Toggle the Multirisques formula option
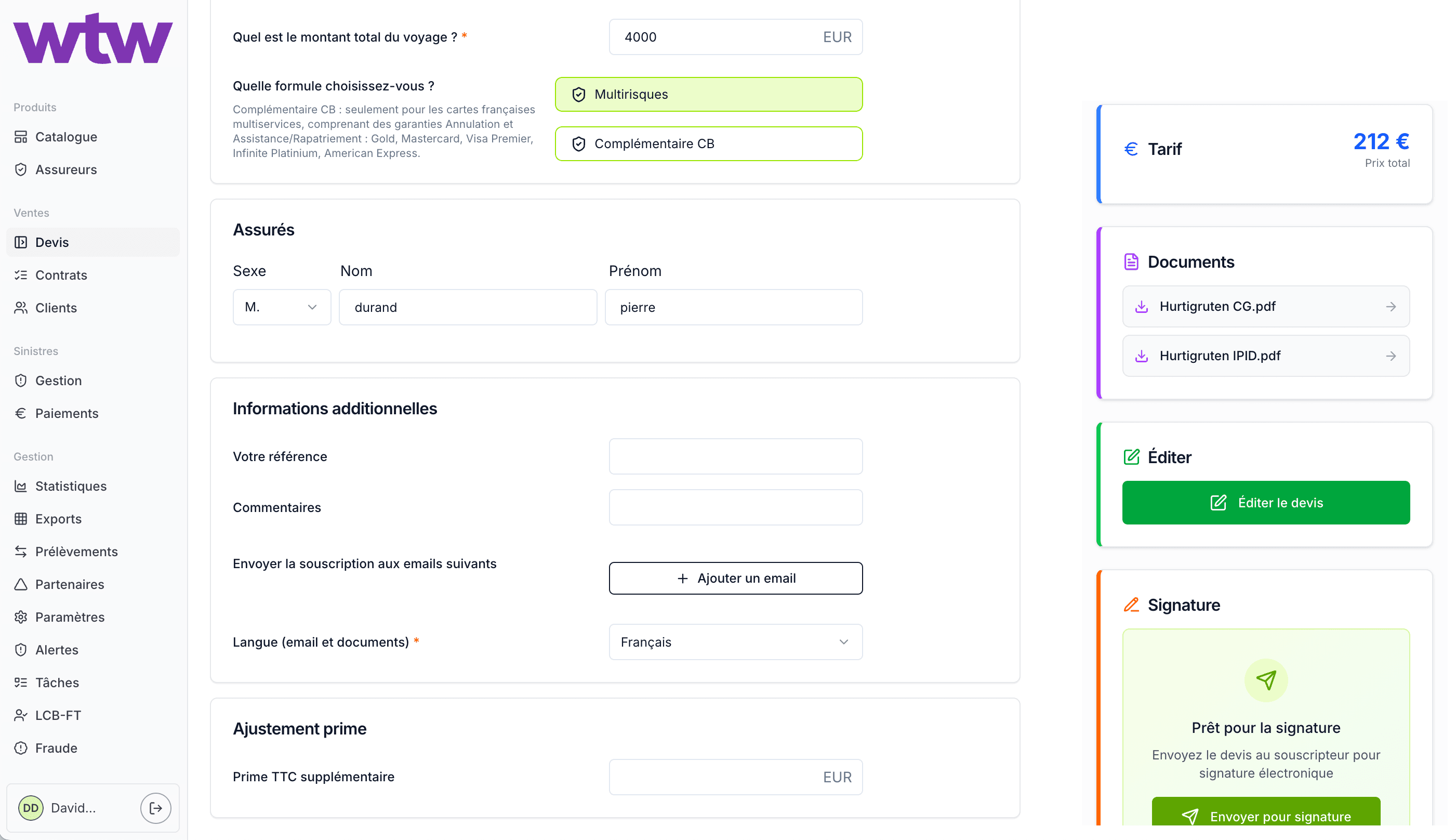The image size is (1456, 840). click(708, 94)
